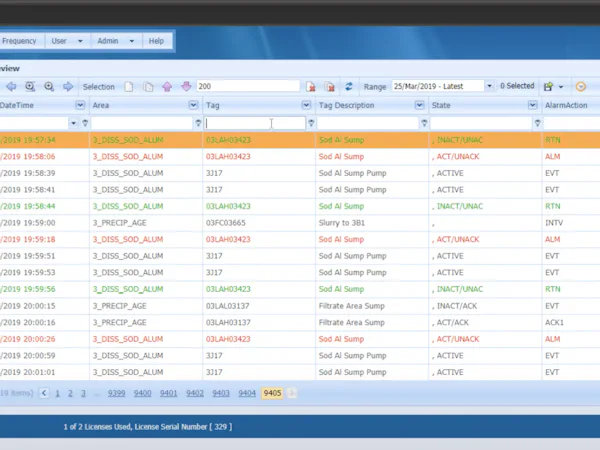Viewport: 600px width, 450px height.
Task: Go to page 9402
Action: (195, 393)
